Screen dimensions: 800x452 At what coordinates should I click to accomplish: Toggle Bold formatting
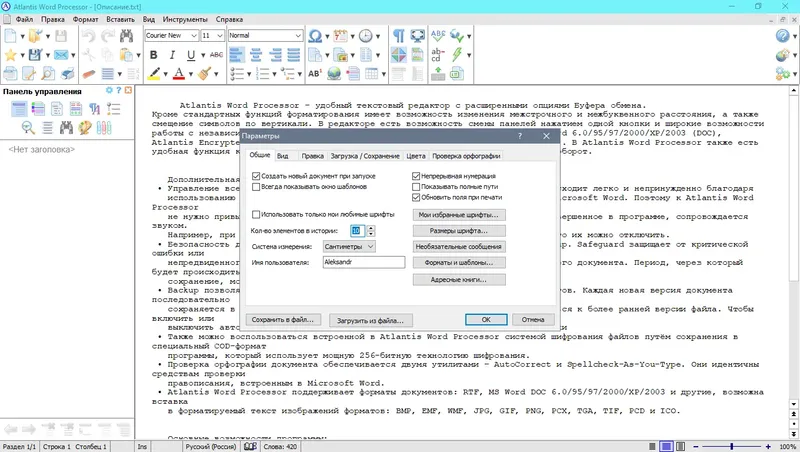154,55
